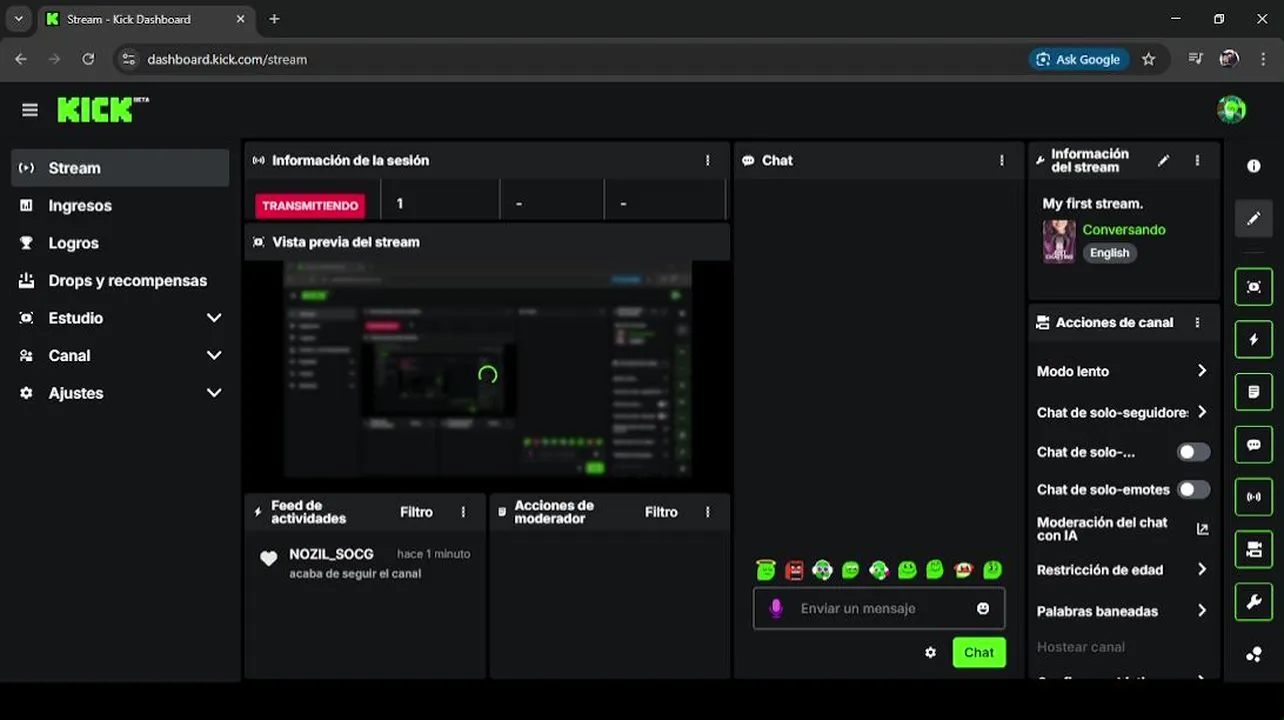Click the three-circles icon at sidebar bottom
The height and width of the screenshot is (720, 1284).
pos(1253,654)
